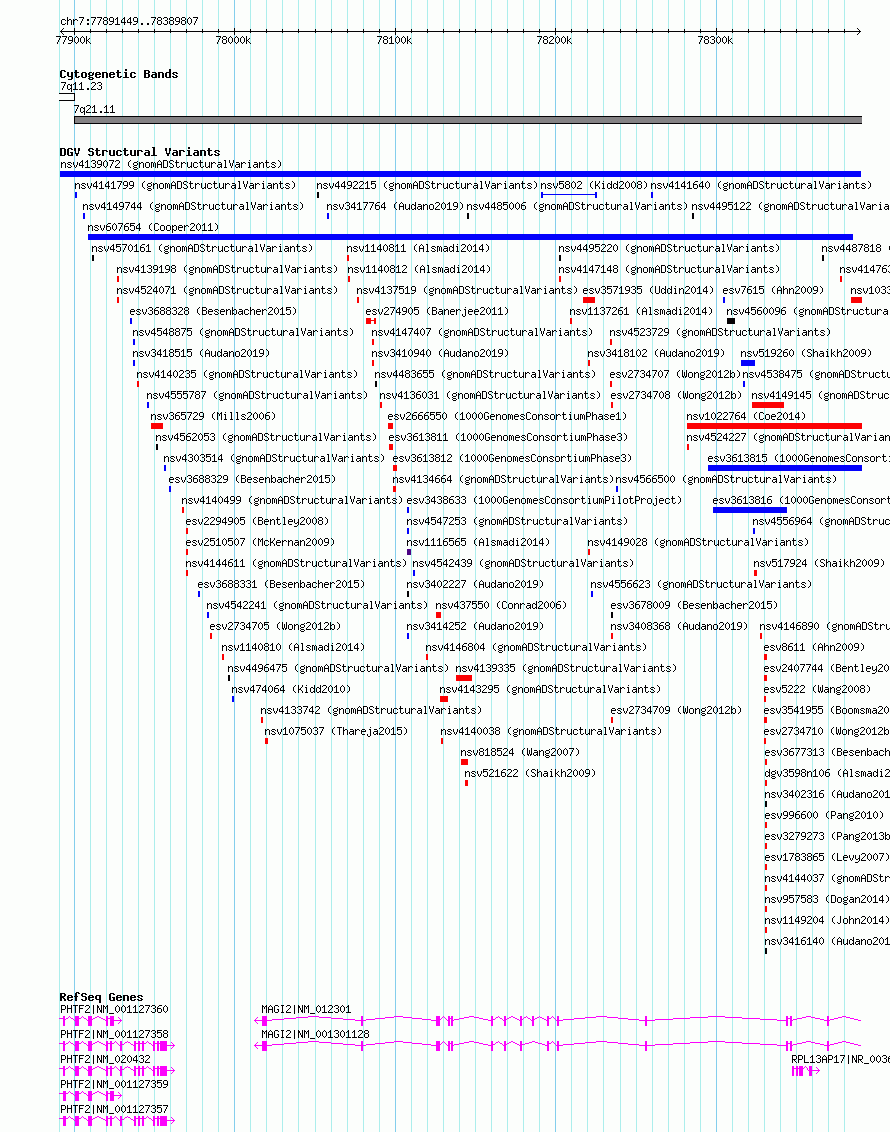Click the nsv1149204 (John2014) label
Screen dimensions: 890x1132
click(826, 920)
